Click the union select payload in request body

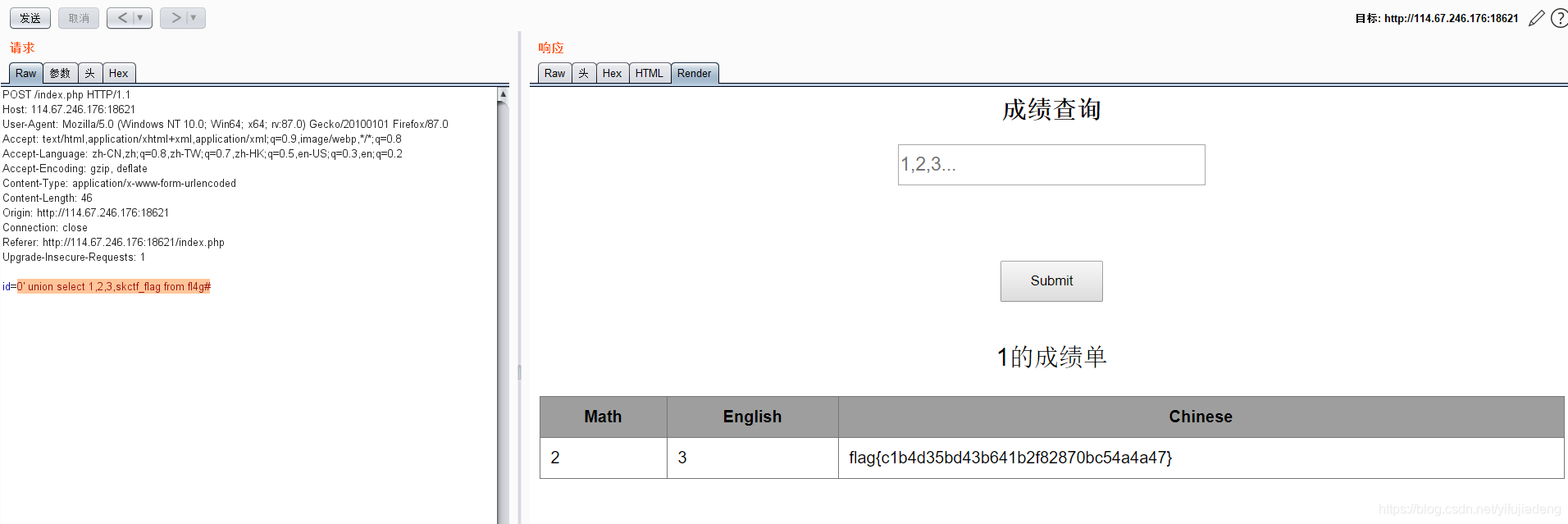tap(113, 286)
